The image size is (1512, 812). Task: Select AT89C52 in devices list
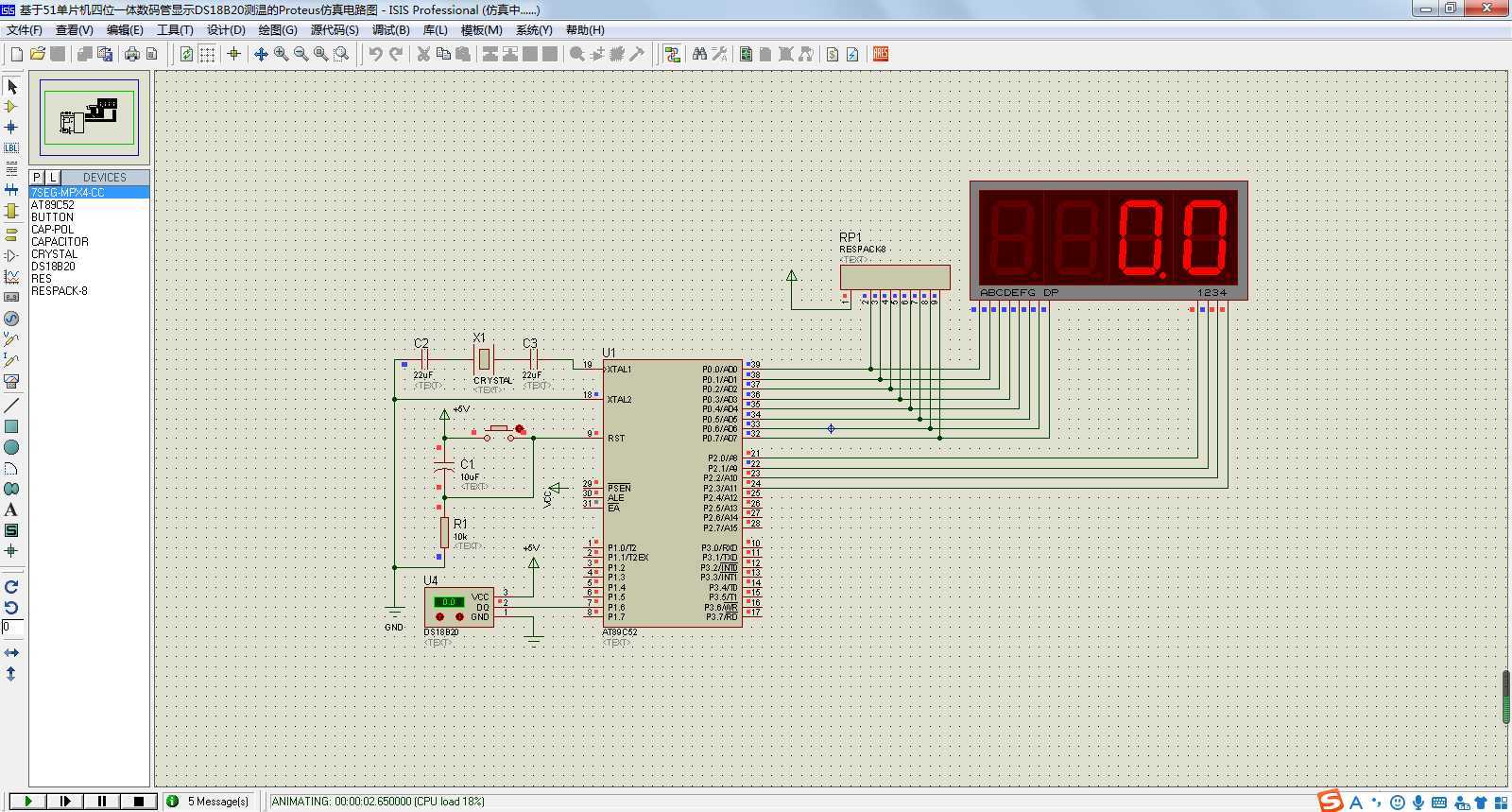pos(89,204)
